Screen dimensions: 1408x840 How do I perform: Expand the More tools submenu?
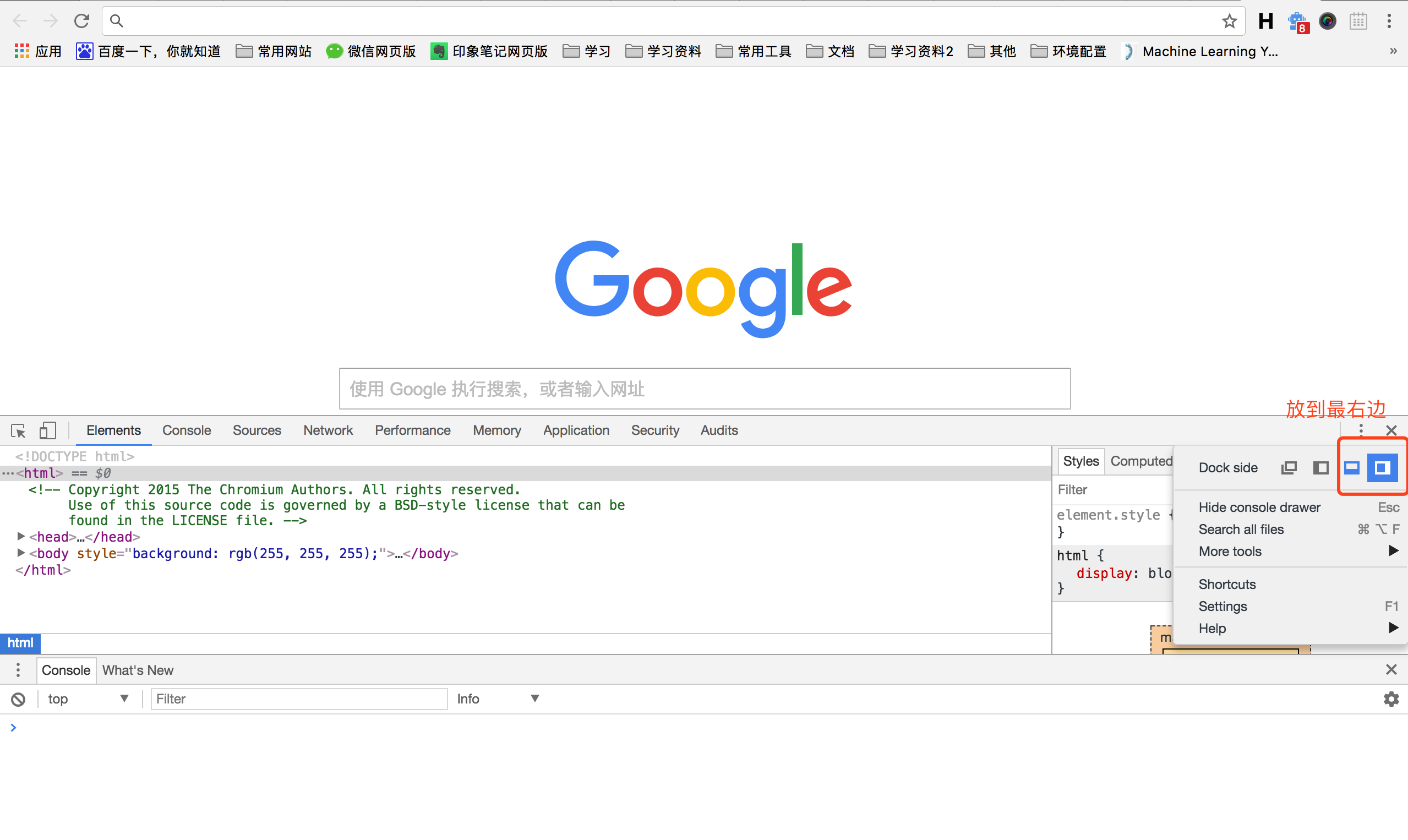[1230, 551]
